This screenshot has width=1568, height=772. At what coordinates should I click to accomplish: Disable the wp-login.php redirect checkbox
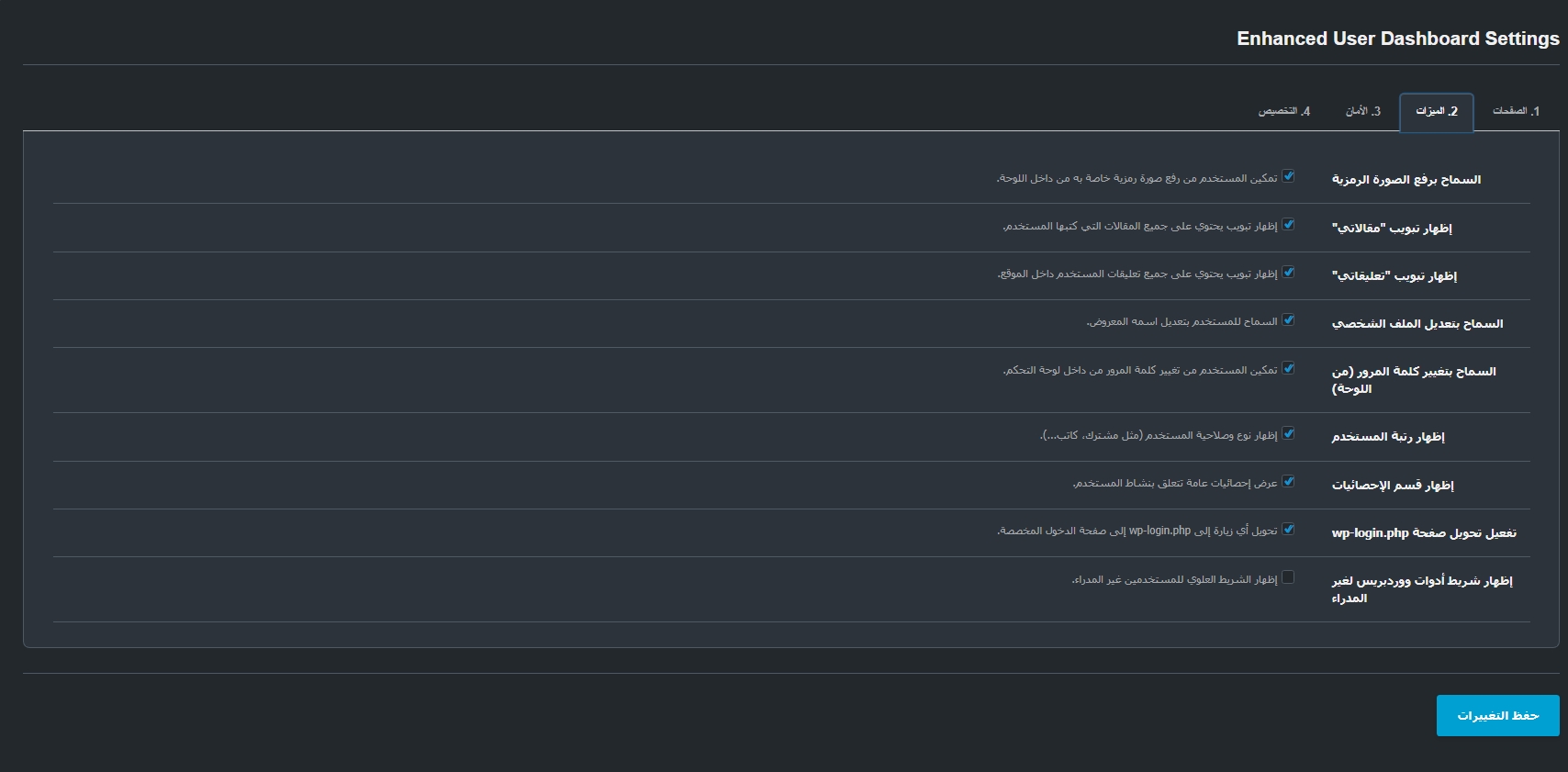click(x=1288, y=529)
